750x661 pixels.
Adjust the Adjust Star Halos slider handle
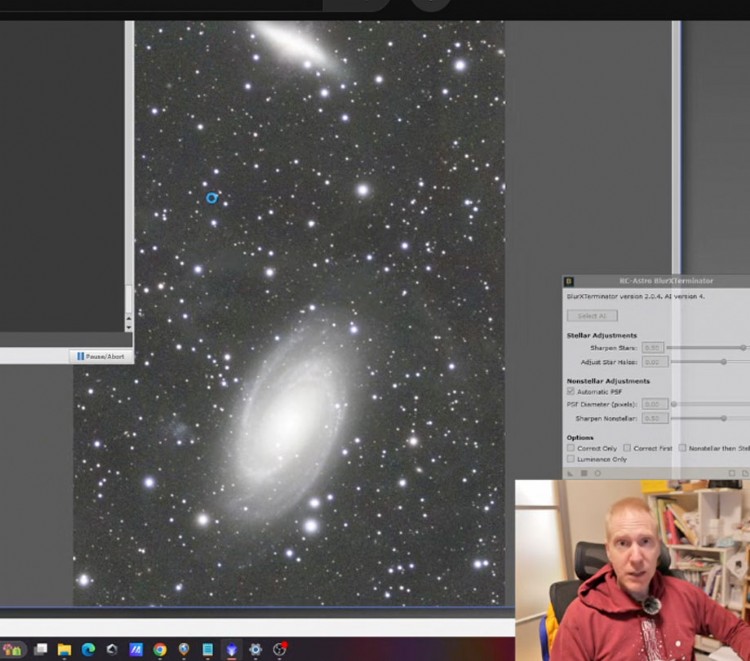[x=724, y=362]
